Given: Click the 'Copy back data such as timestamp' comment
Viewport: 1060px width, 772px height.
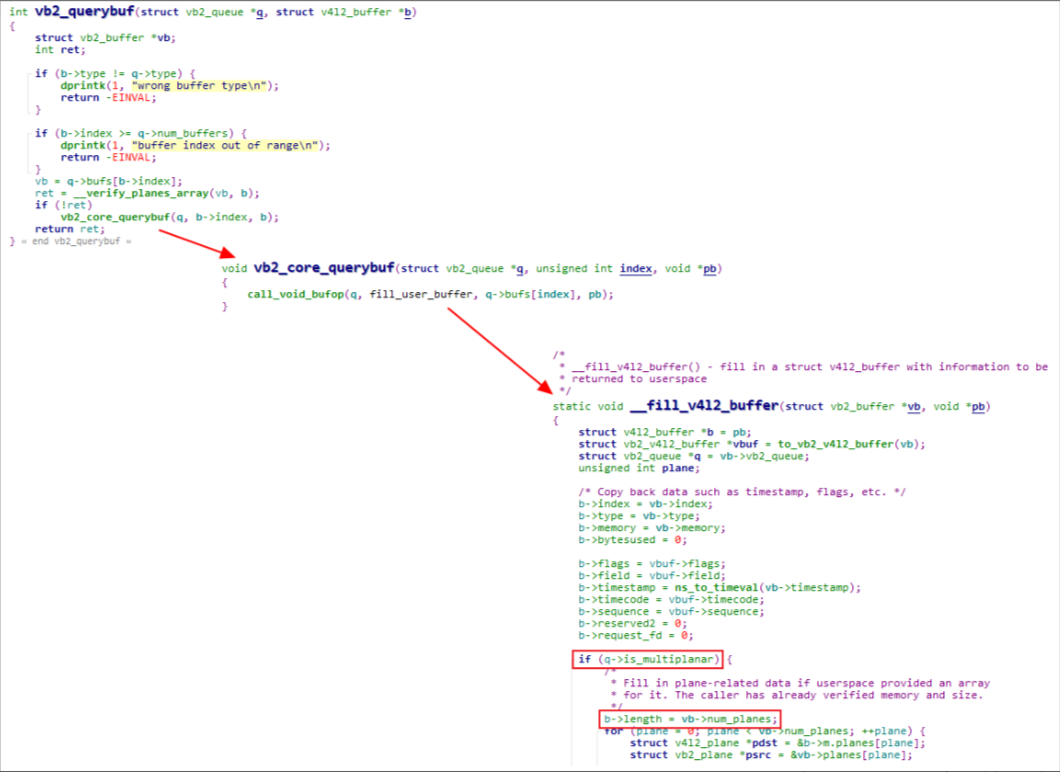Looking at the screenshot, I should 742,492.
